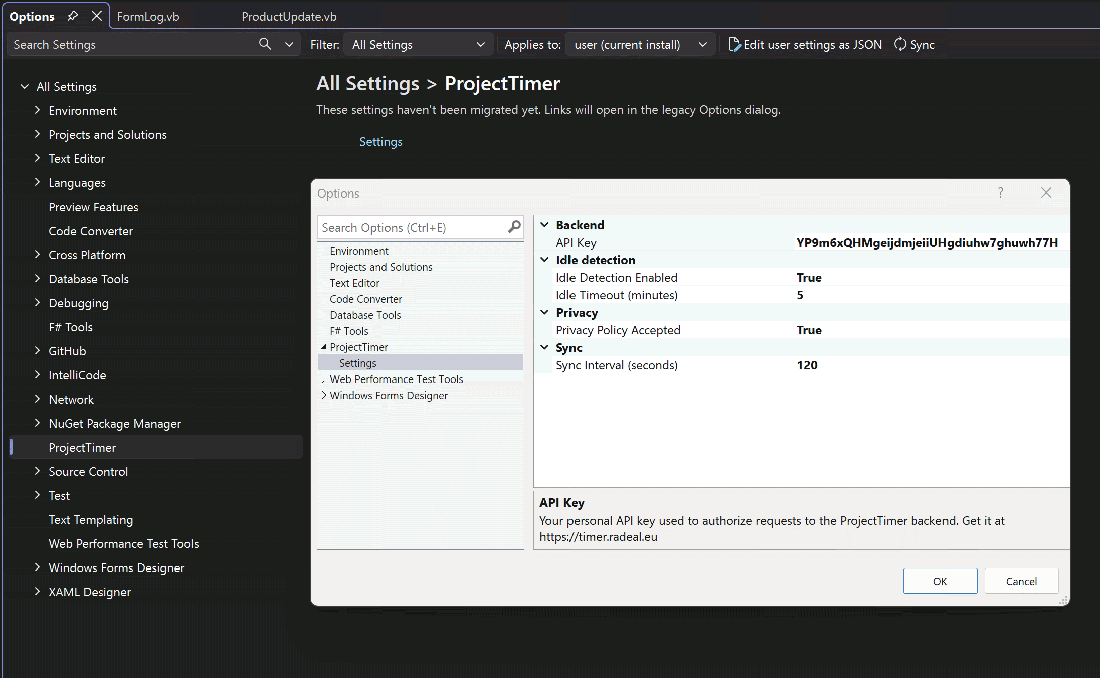The width and height of the screenshot is (1100, 678).
Task: Expand the Environment node in sidebar
Action: pyautogui.click(x=37, y=110)
